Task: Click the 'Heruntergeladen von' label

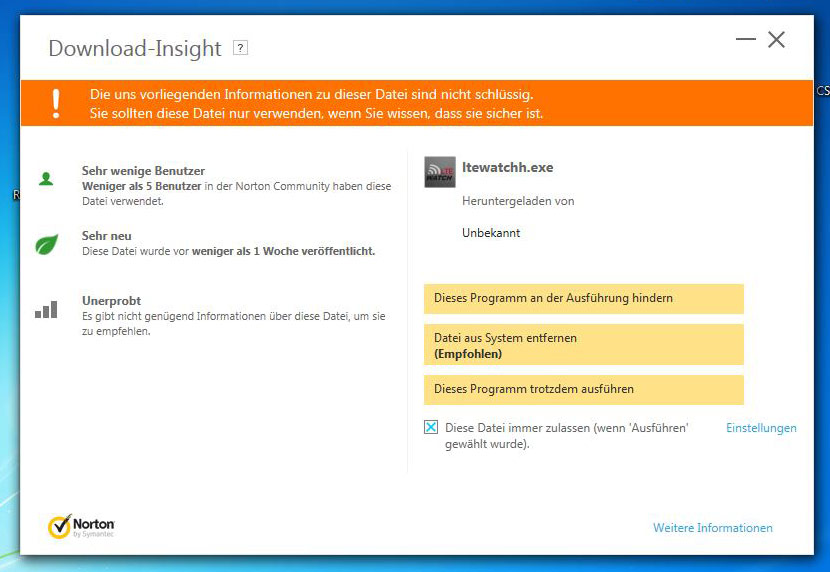Action: [x=518, y=201]
